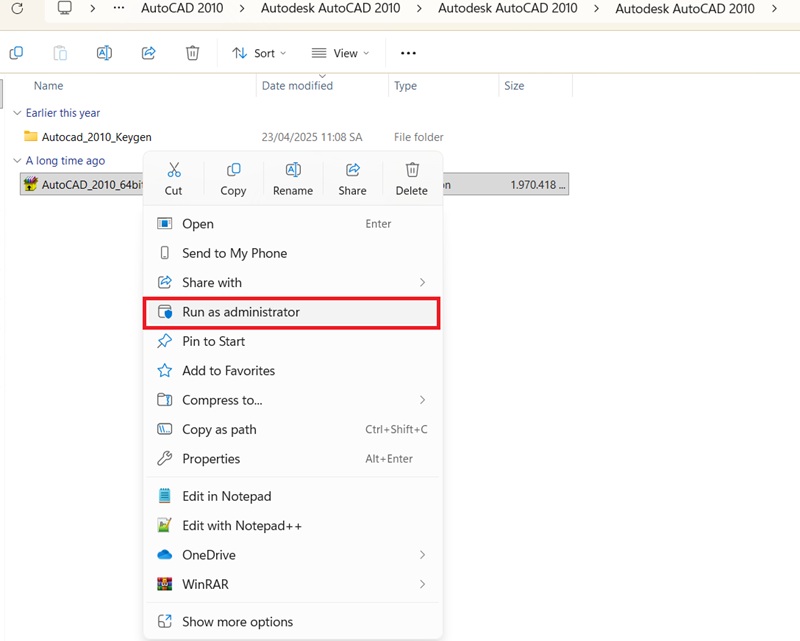Open the three-dots See more toolbar menu
The height and width of the screenshot is (641, 800).
(x=408, y=53)
